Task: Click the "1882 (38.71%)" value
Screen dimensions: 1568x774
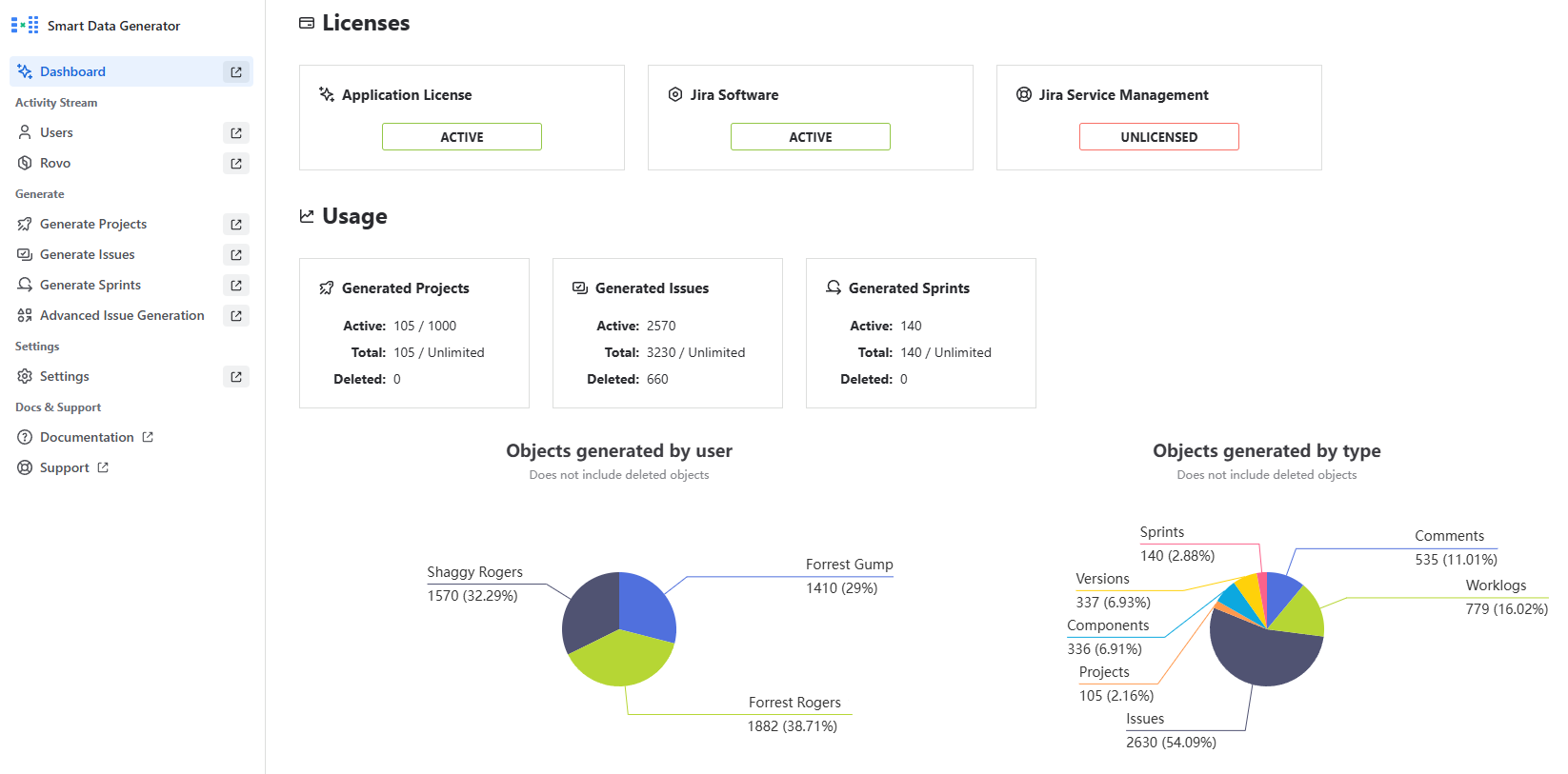Action: tap(793, 726)
